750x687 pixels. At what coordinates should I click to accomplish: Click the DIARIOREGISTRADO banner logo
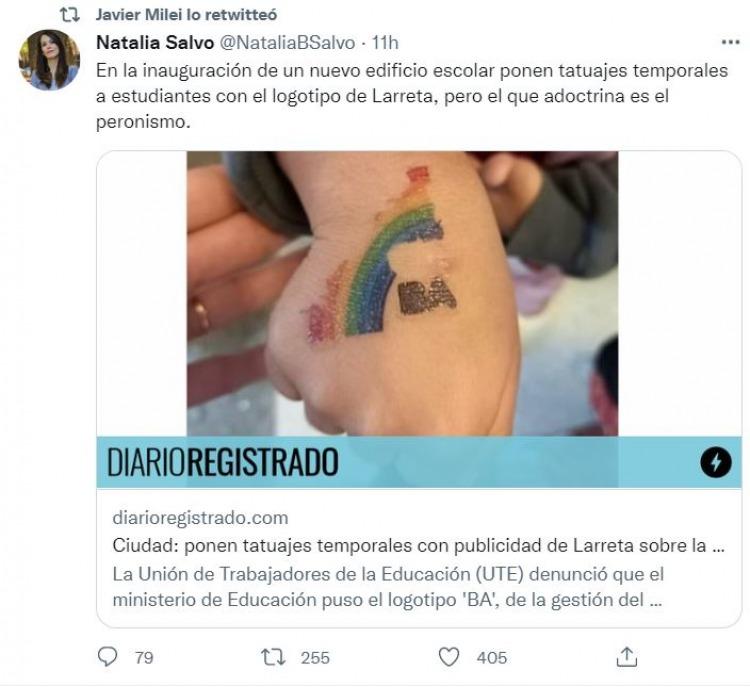[x=223, y=462]
